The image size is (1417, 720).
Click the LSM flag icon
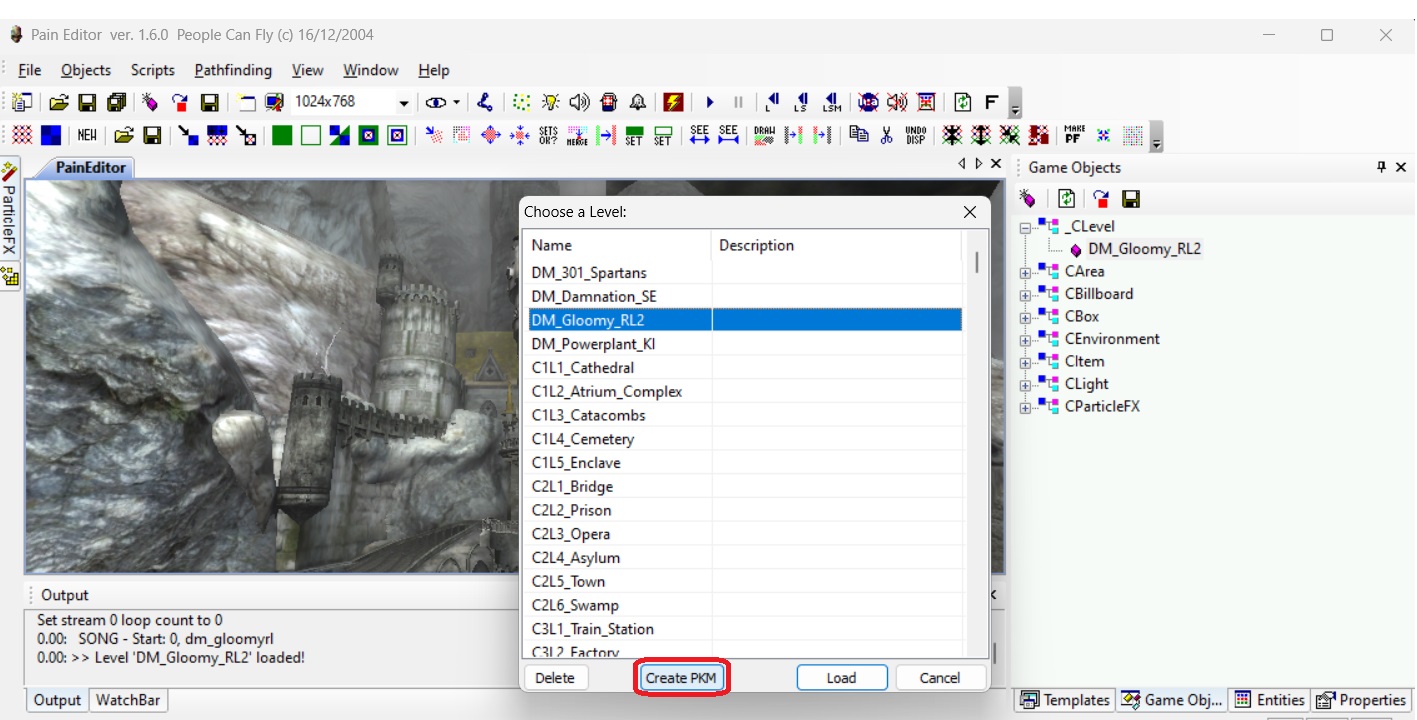832,102
